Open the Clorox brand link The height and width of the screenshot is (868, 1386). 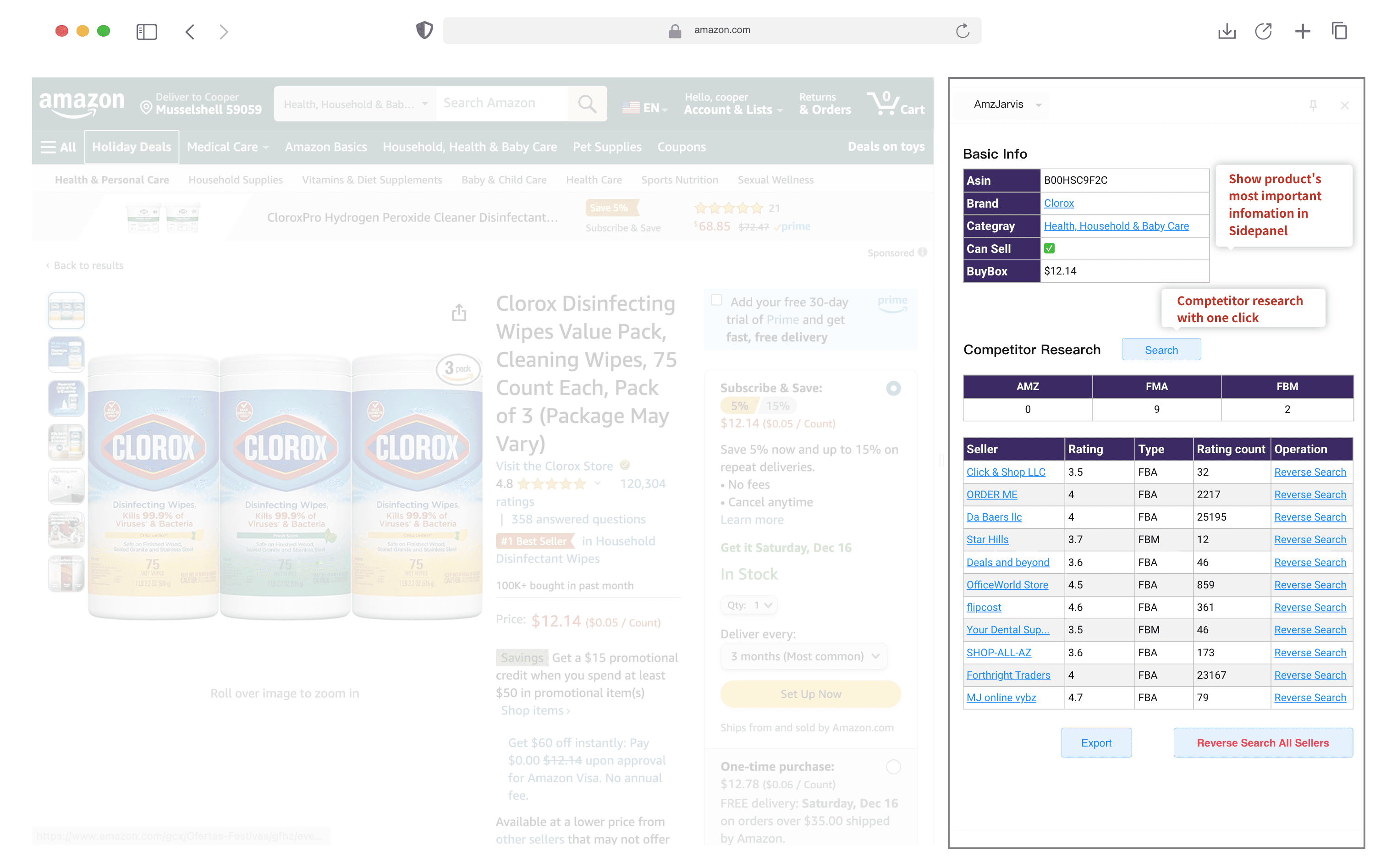(1059, 203)
